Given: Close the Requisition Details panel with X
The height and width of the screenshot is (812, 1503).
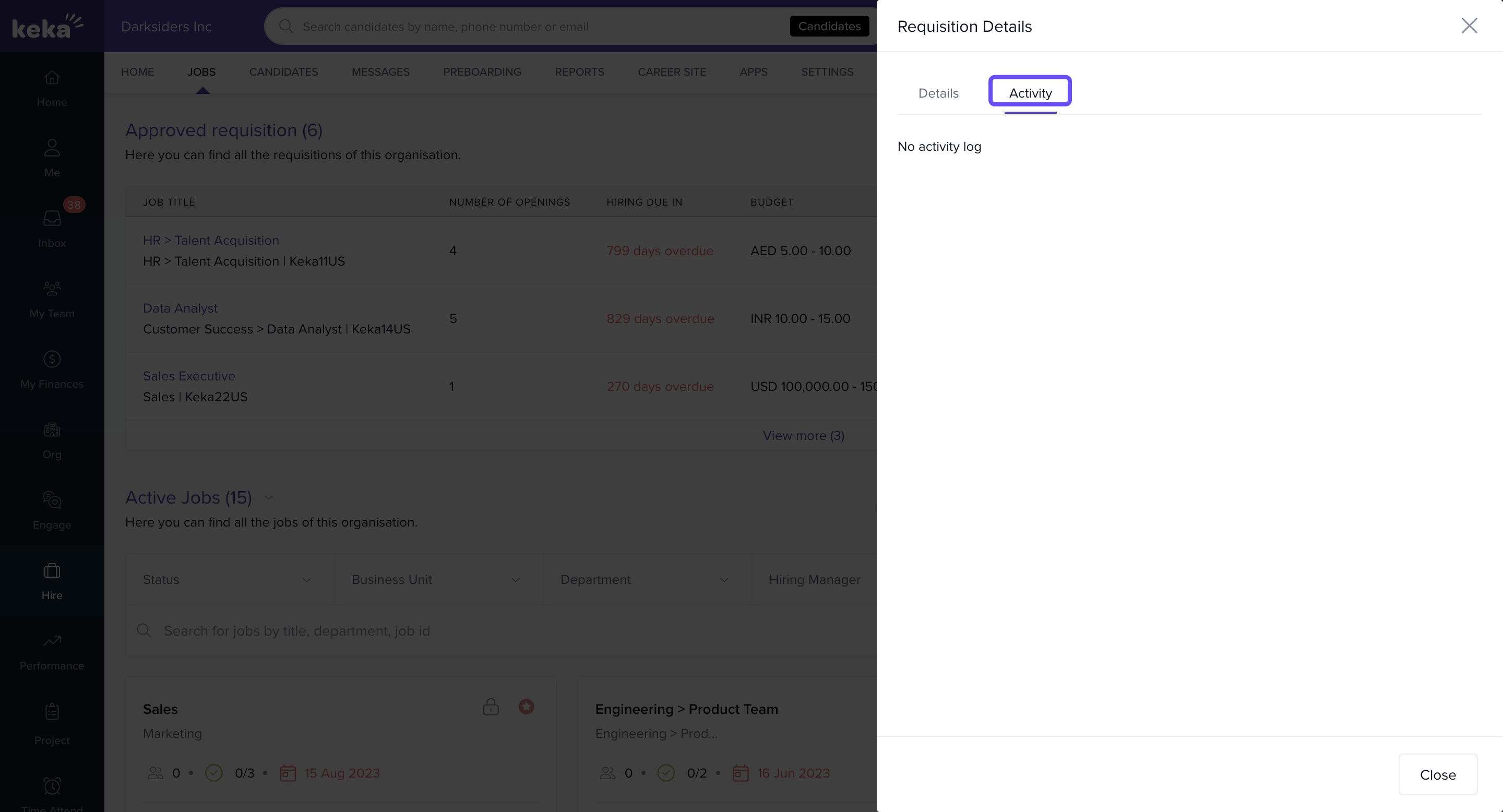Looking at the screenshot, I should (x=1469, y=26).
